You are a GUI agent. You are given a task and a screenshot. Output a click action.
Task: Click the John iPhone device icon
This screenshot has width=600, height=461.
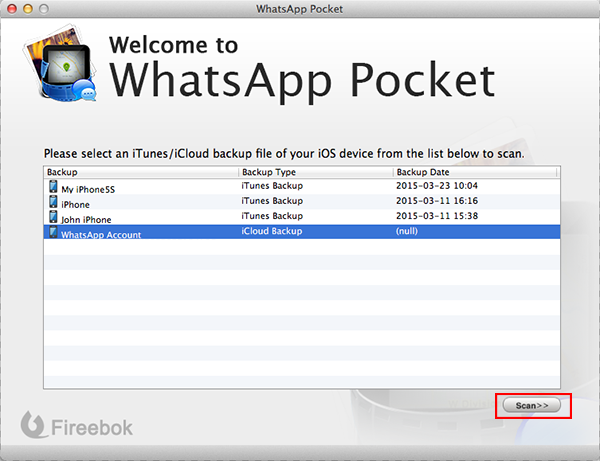coord(54,217)
